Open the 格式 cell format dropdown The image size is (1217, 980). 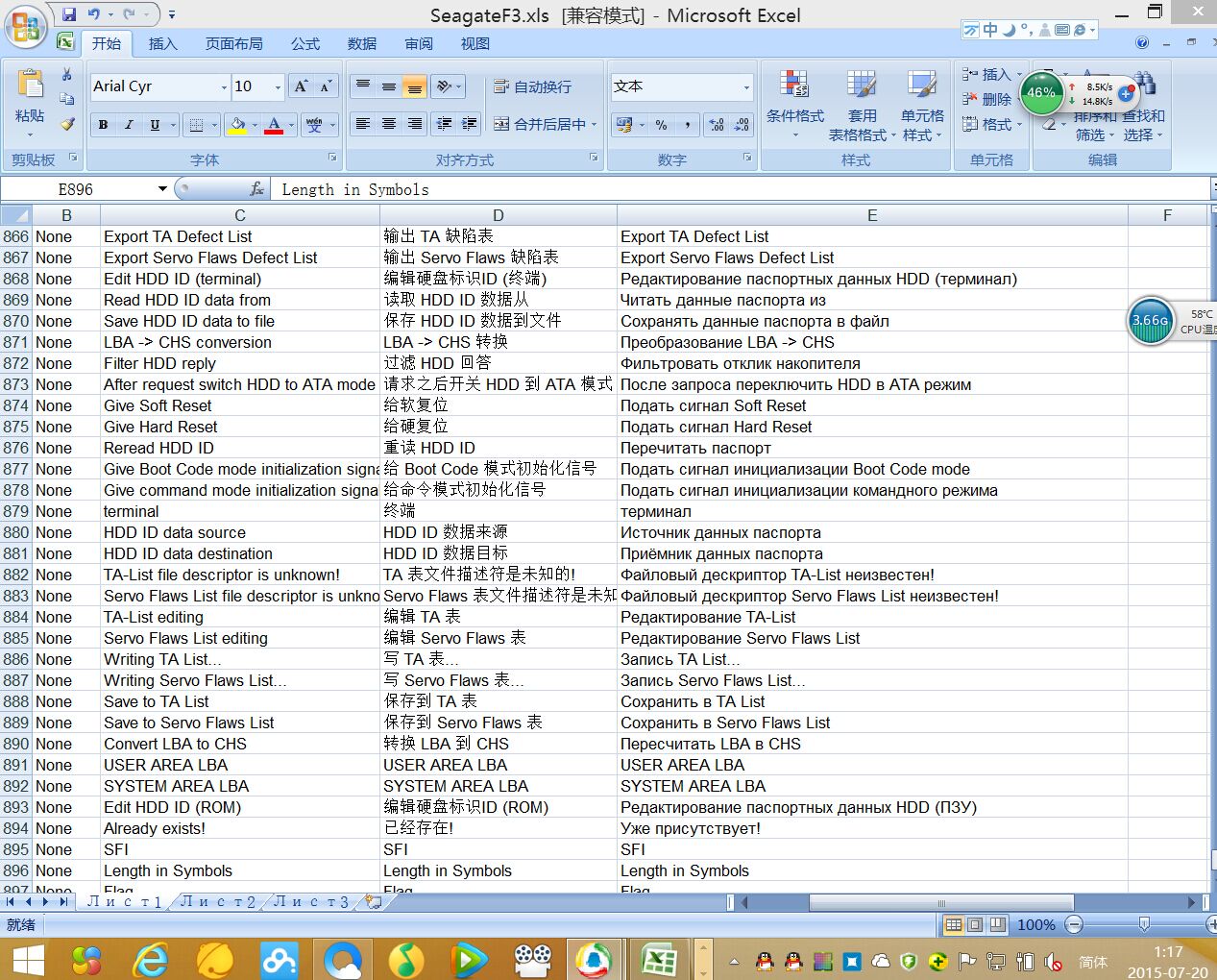click(991, 124)
